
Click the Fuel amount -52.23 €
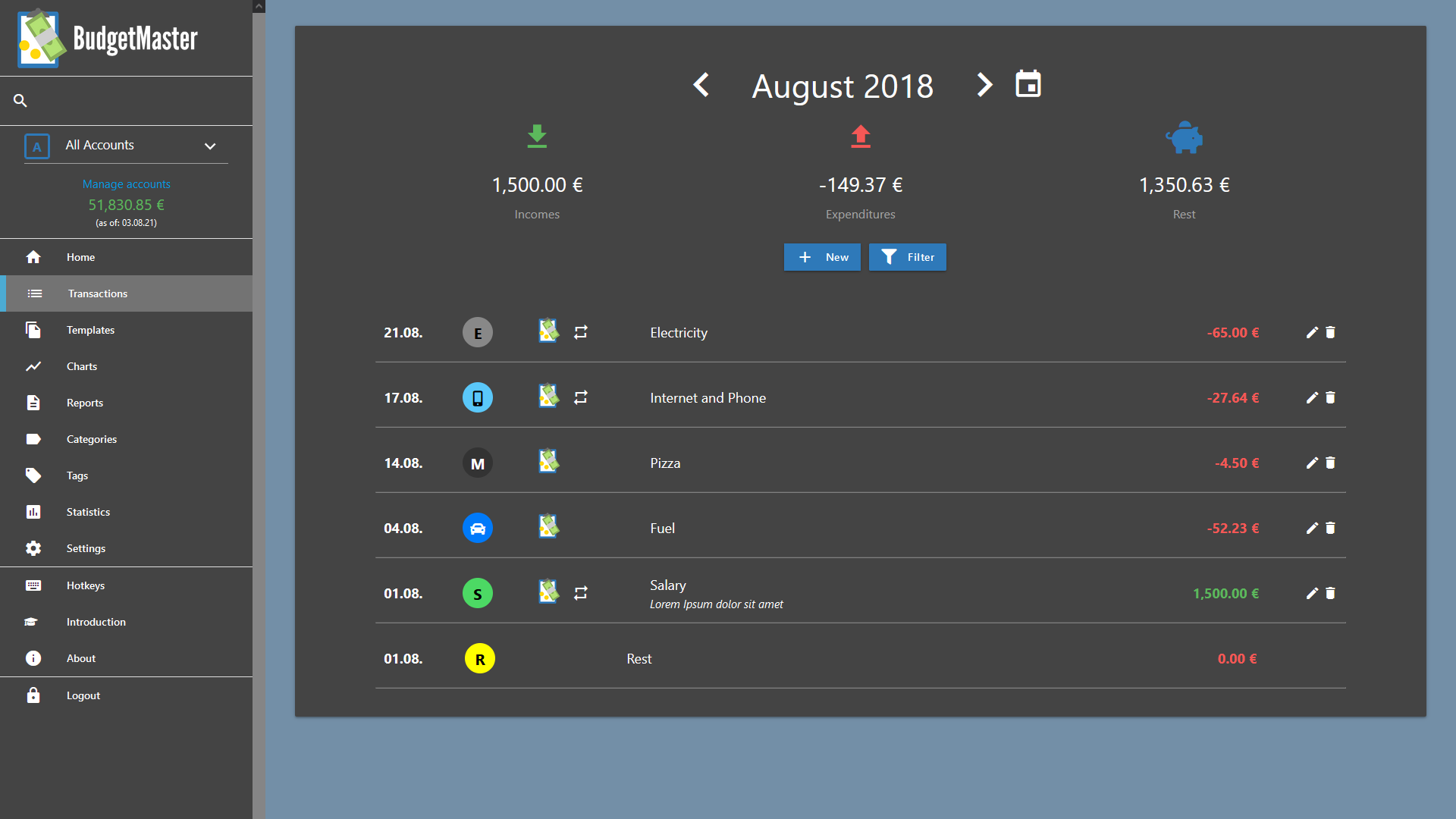pos(1233,529)
